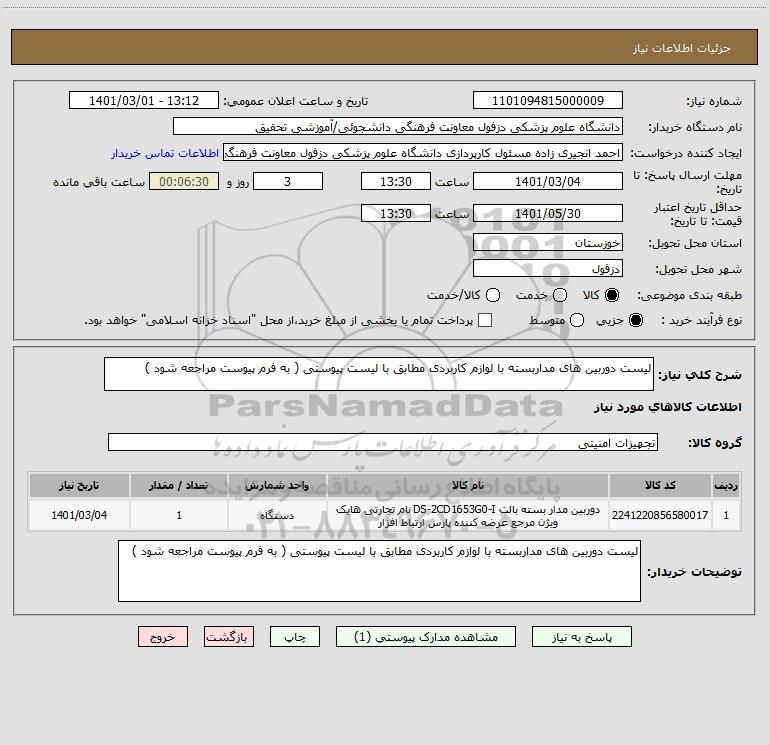Select the متوسط purchase type radio

click(x=577, y=320)
